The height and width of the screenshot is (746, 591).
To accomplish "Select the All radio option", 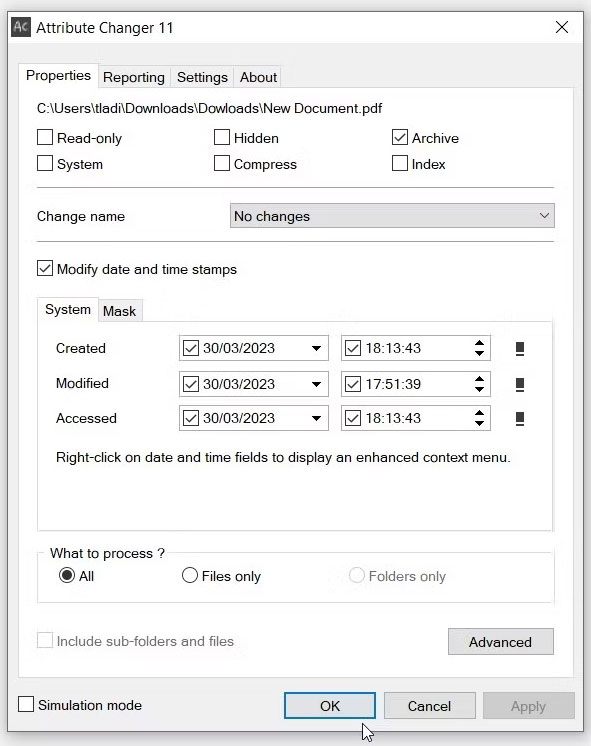I will click(x=67, y=576).
